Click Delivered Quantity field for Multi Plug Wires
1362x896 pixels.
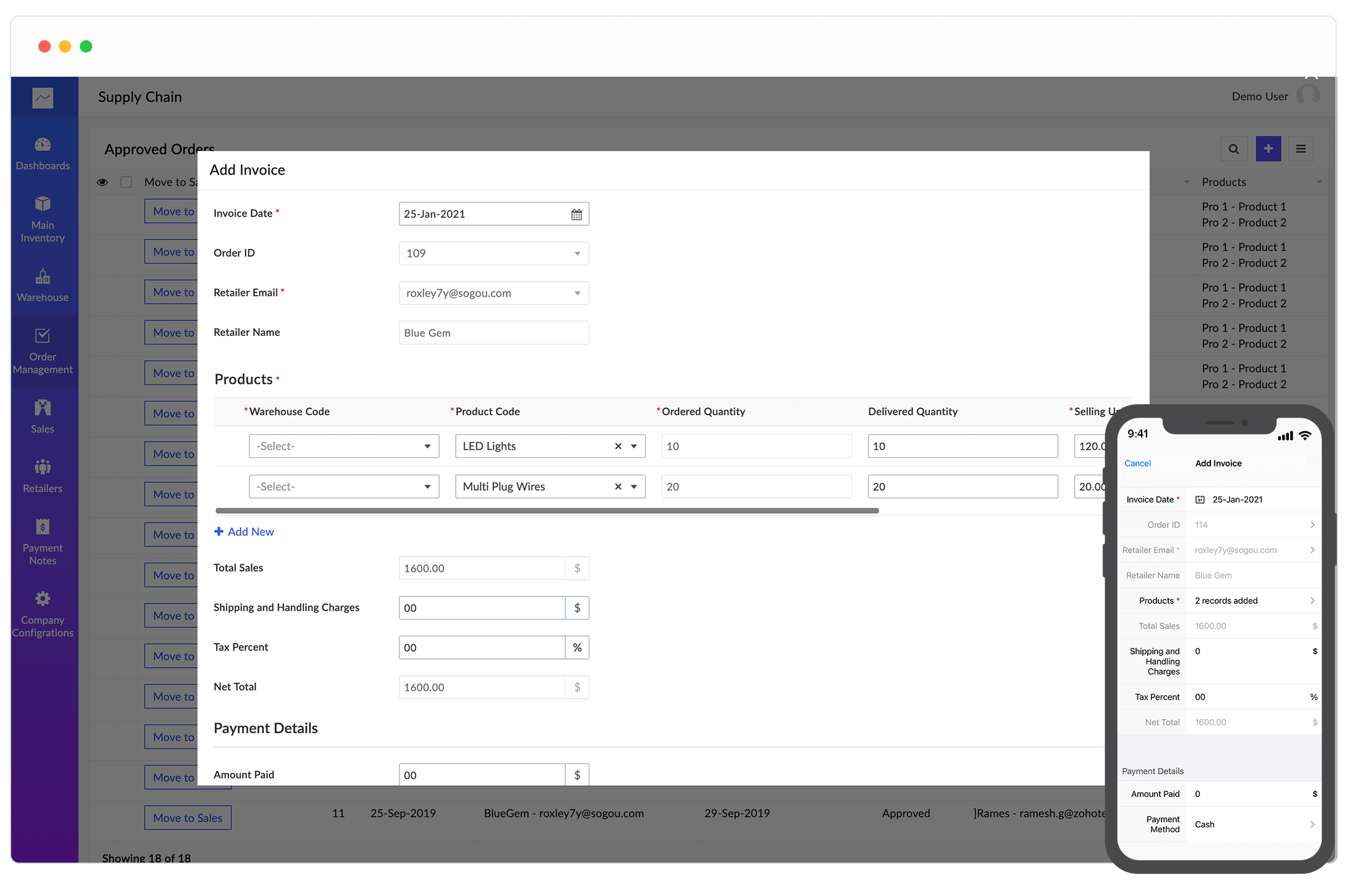tap(963, 487)
